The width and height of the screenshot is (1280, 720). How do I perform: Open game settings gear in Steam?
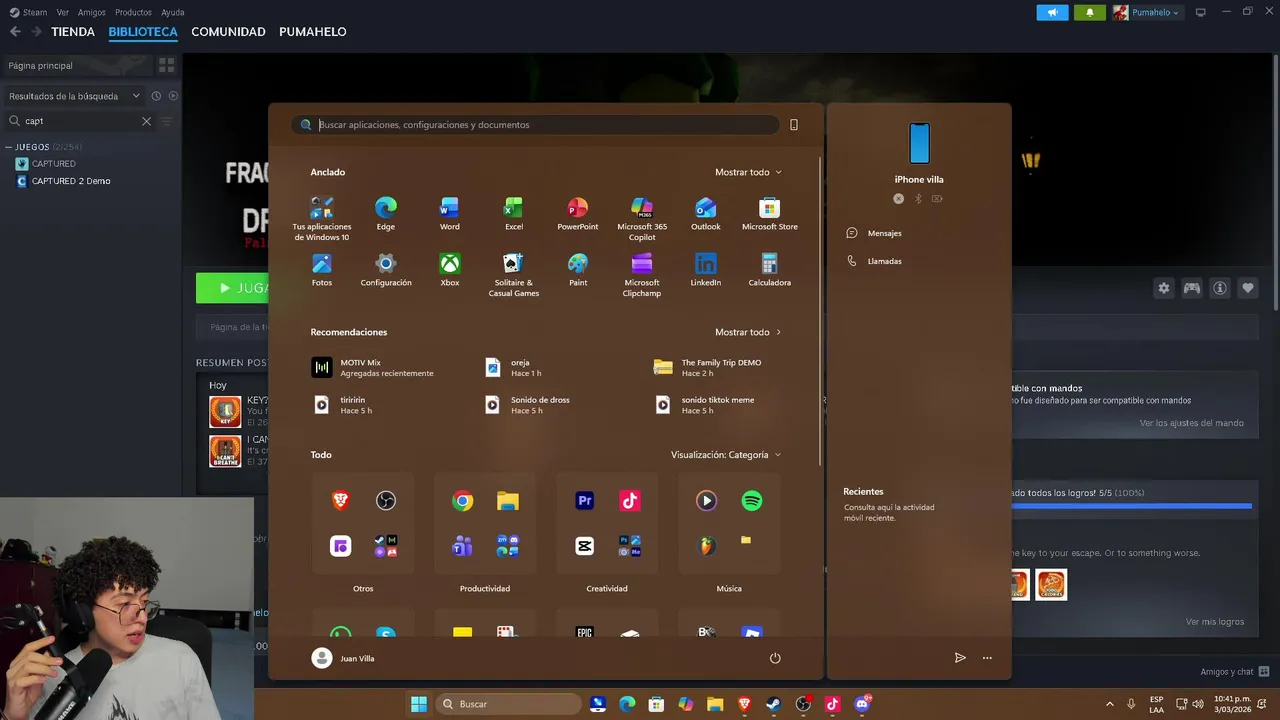[1164, 288]
